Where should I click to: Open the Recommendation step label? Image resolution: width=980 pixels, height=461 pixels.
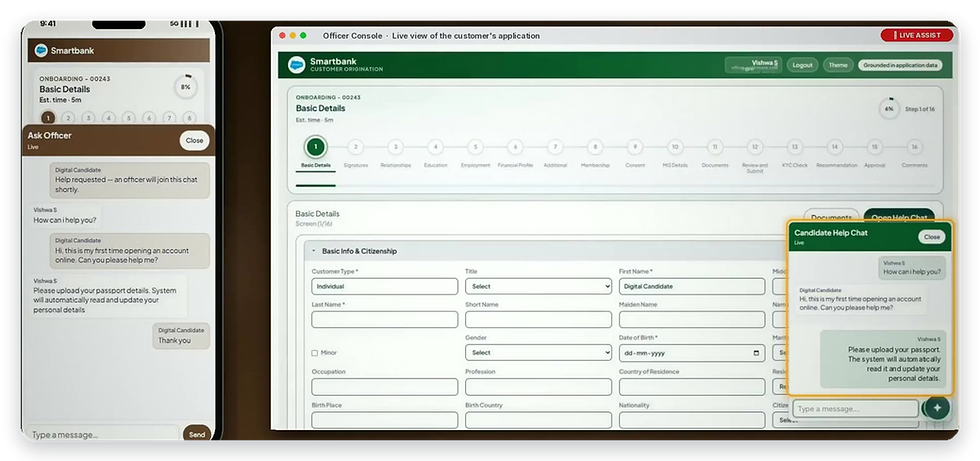coord(837,166)
